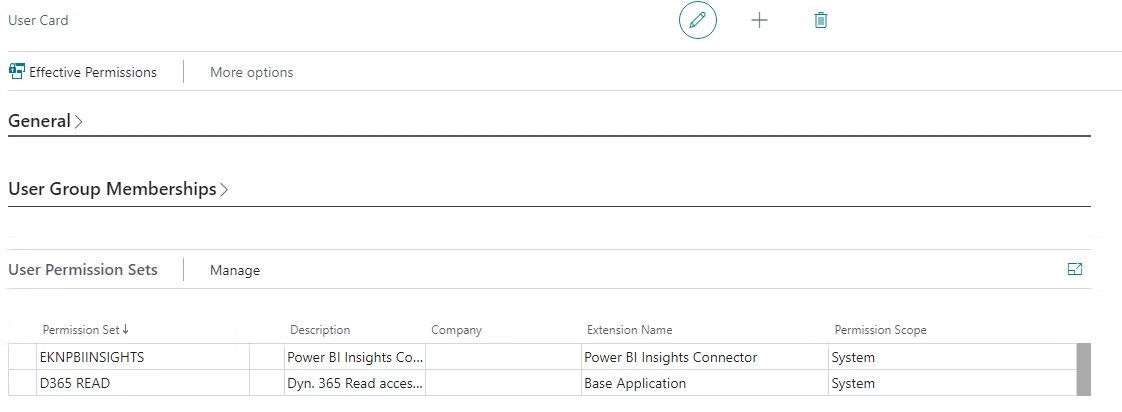Click the plus icon to add new user
The width and height of the screenshot is (1122, 412).
pyautogui.click(x=759, y=20)
